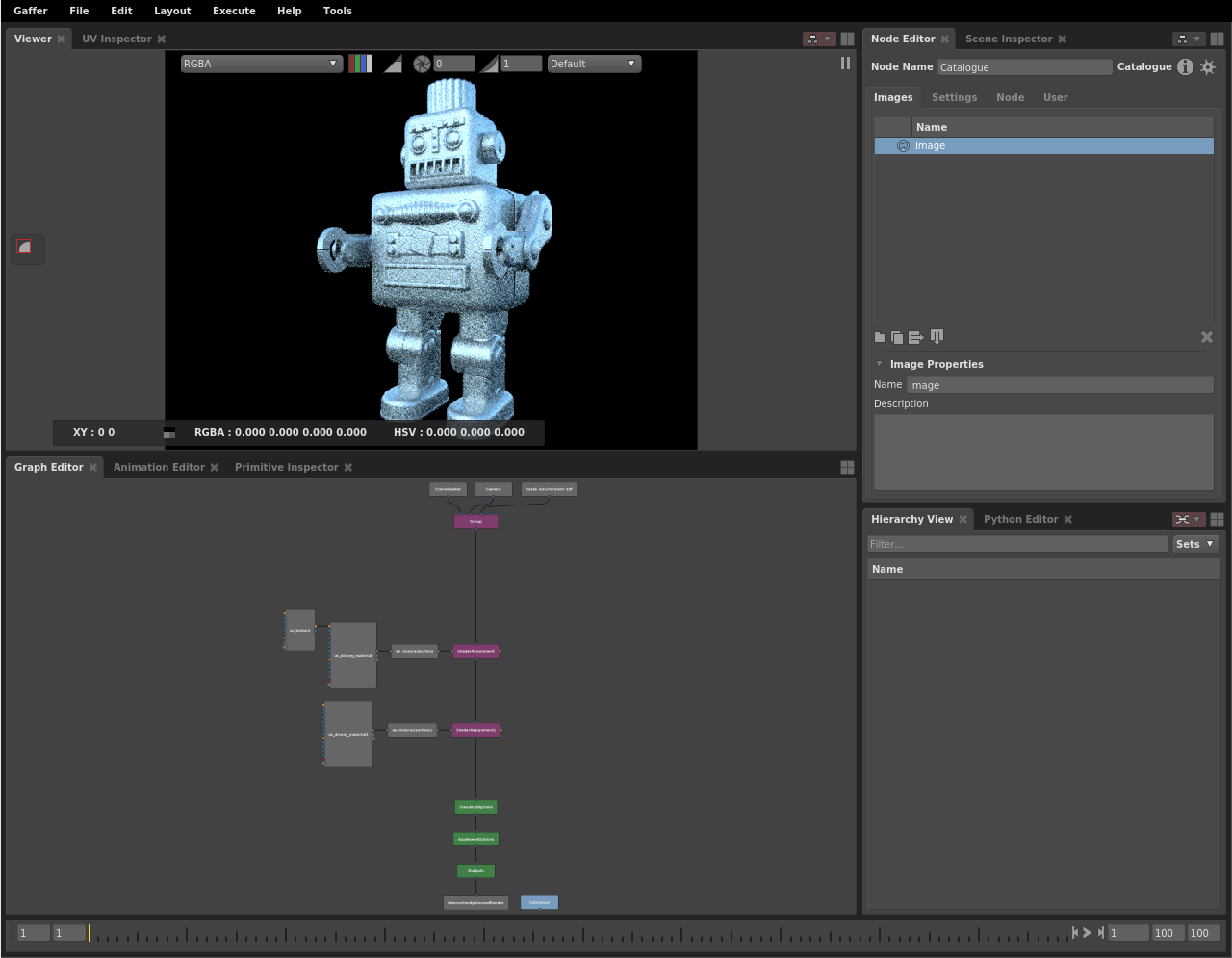
Task: Select the blue Catalogue node in graph
Action: pos(539,902)
